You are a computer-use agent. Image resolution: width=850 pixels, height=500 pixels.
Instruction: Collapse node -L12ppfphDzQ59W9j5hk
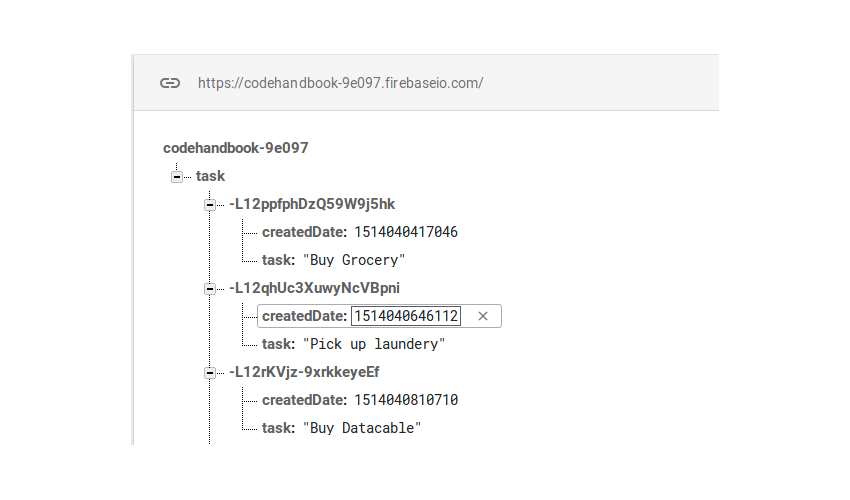[x=210, y=205]
